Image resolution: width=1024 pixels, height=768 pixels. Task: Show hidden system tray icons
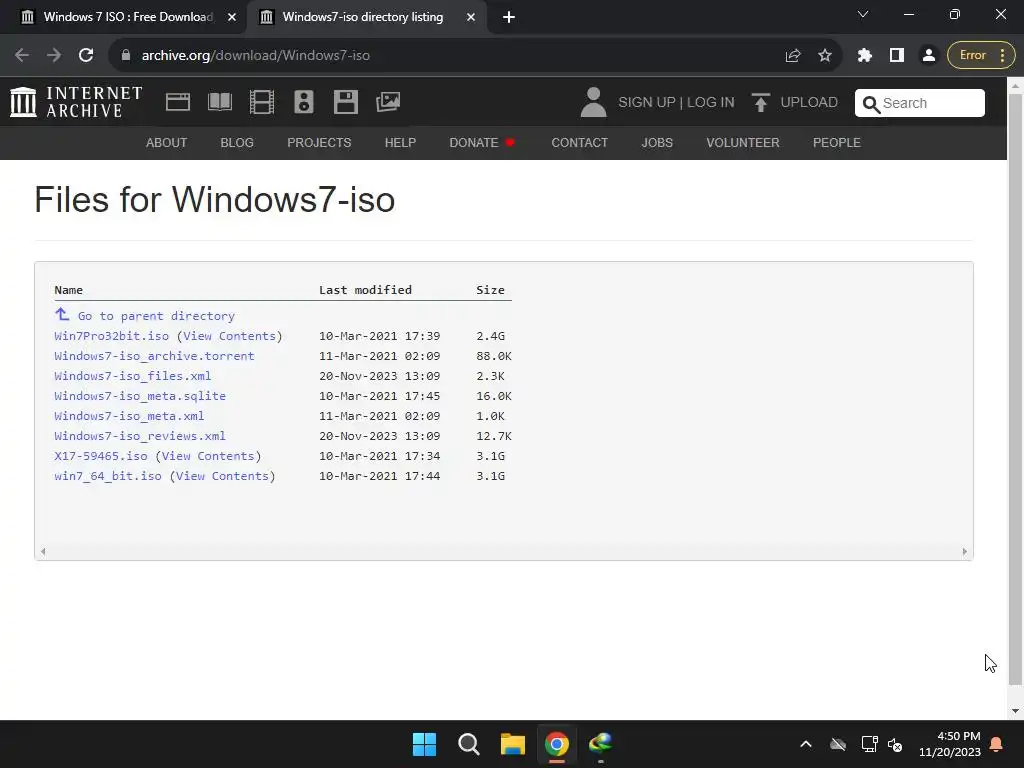point(806,744)
